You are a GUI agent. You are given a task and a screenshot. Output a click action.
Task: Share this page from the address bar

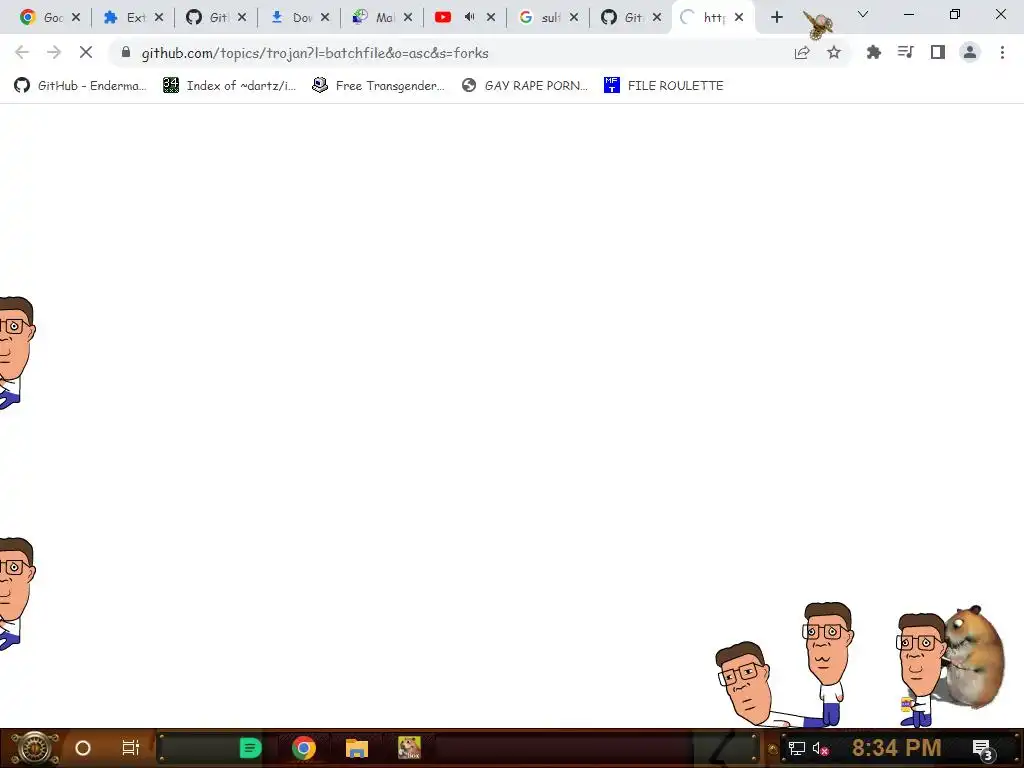802,52
